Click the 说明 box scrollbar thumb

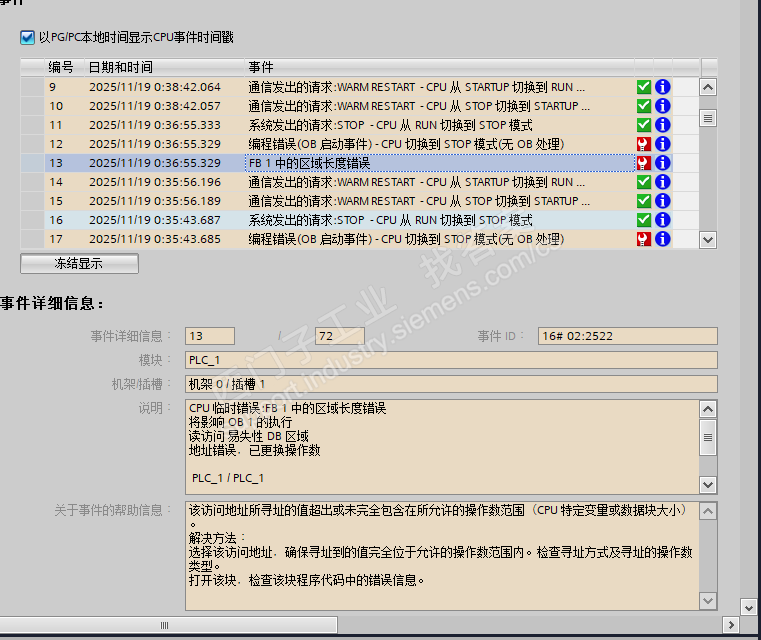708,437
